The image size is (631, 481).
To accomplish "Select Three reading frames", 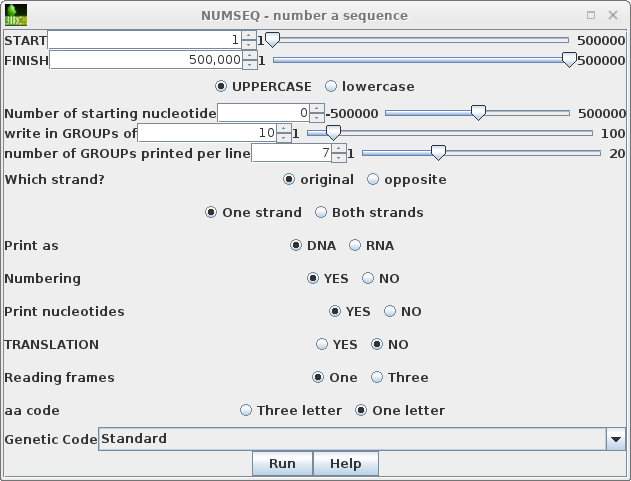I will click(x=377, y=378).
